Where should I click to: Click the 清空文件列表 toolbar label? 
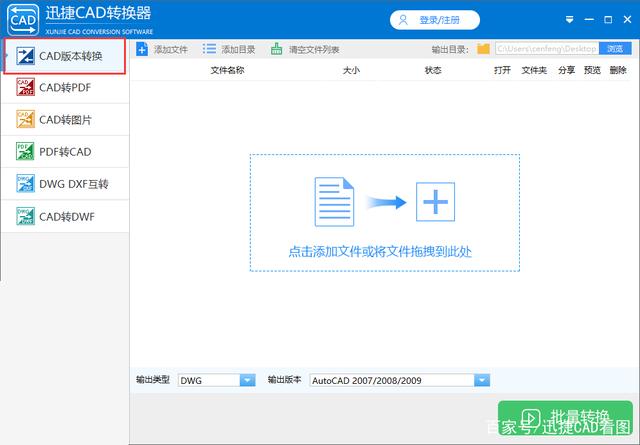(x=314, y=50)
